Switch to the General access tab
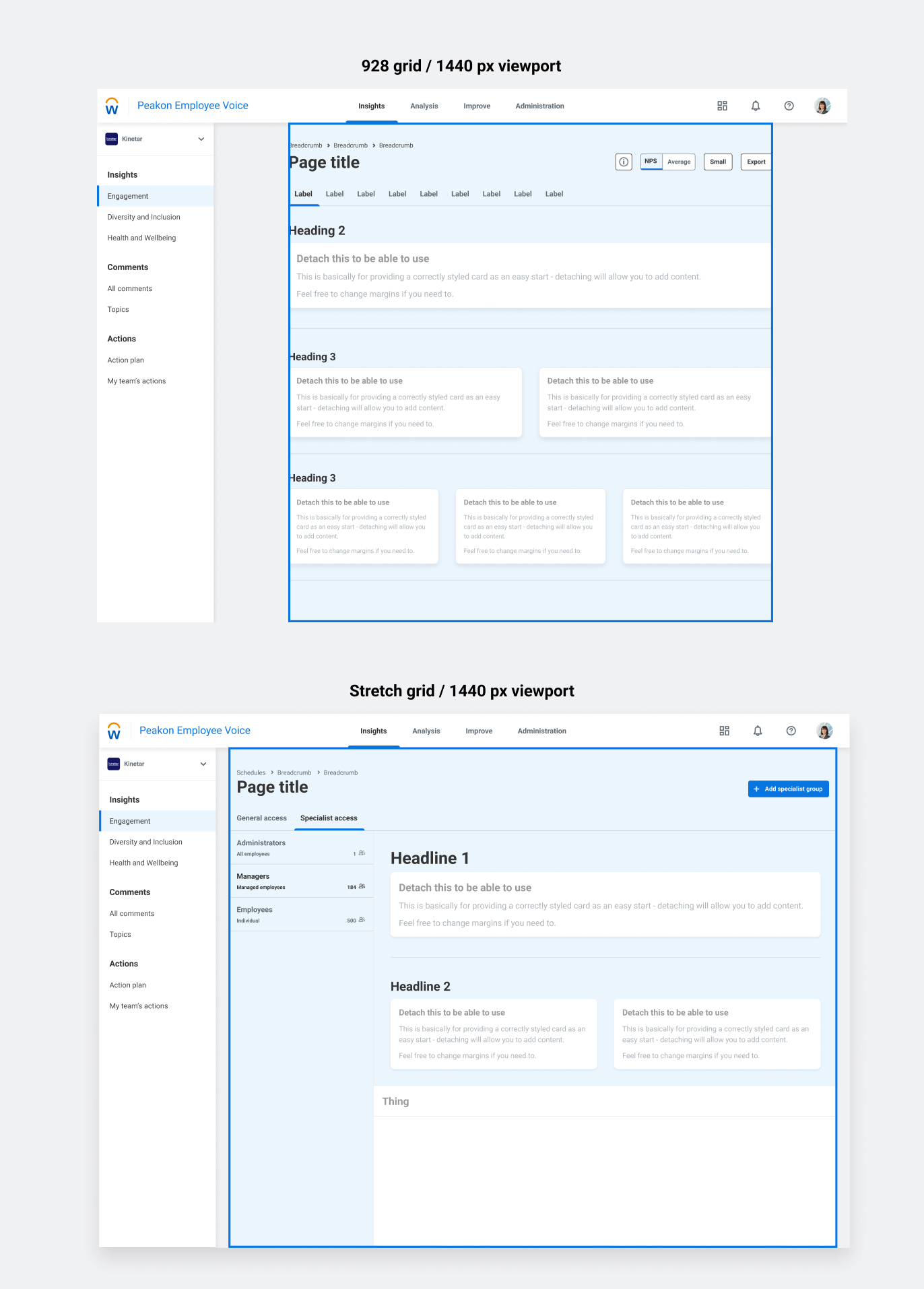This screenshot has height=1289, width=924. [x=261, y=818]
